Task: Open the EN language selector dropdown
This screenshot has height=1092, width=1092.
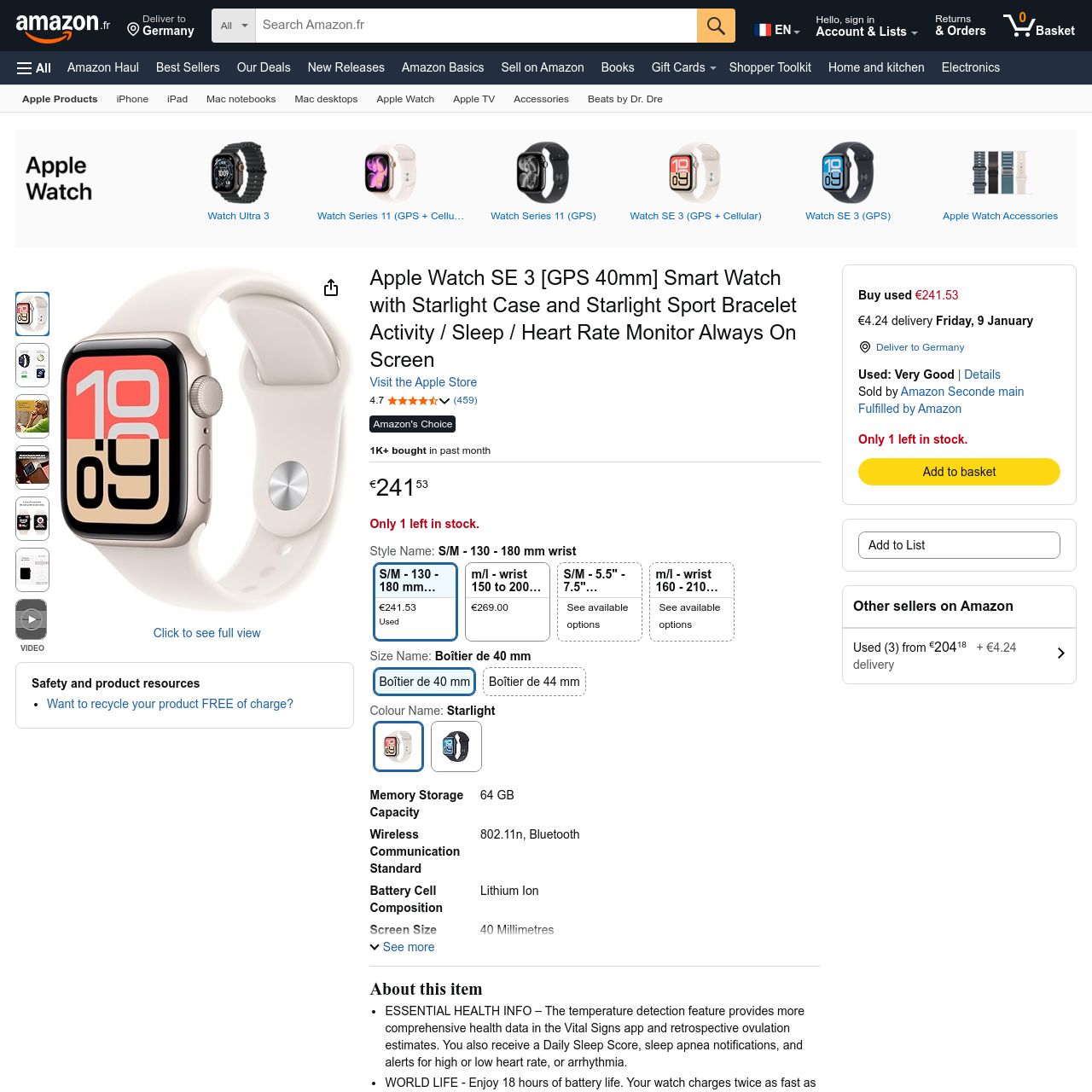Action: [x=777, y=30]
